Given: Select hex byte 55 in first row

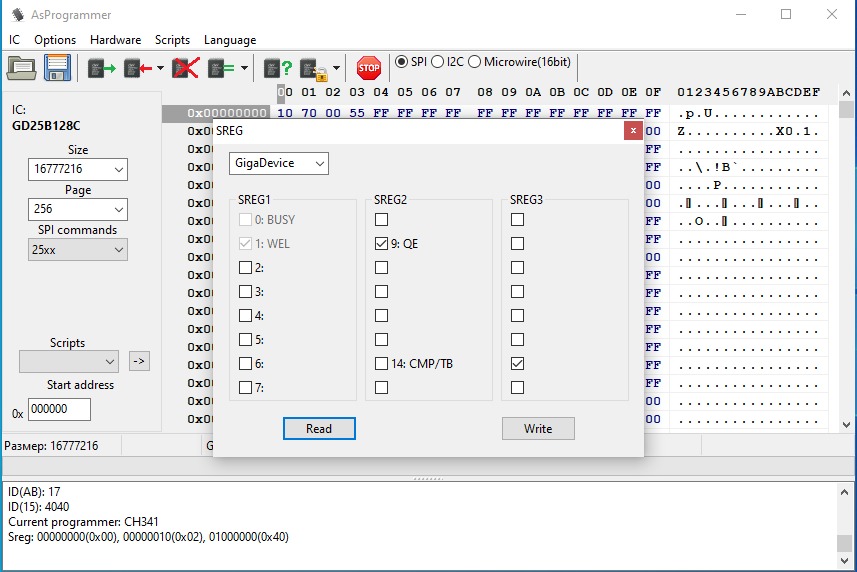Looking at the screenshot, I should [x=357, y=113].
